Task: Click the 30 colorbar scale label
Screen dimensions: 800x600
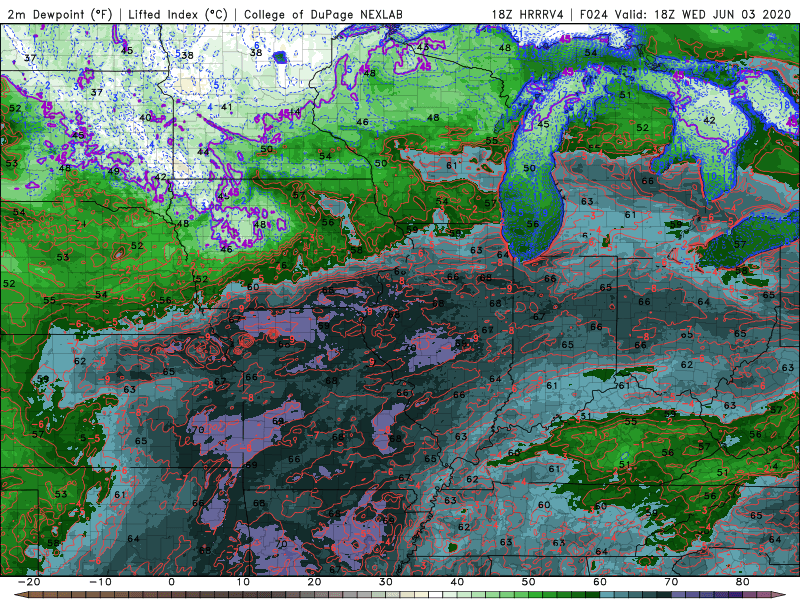Action: click(x=386, y=582)
